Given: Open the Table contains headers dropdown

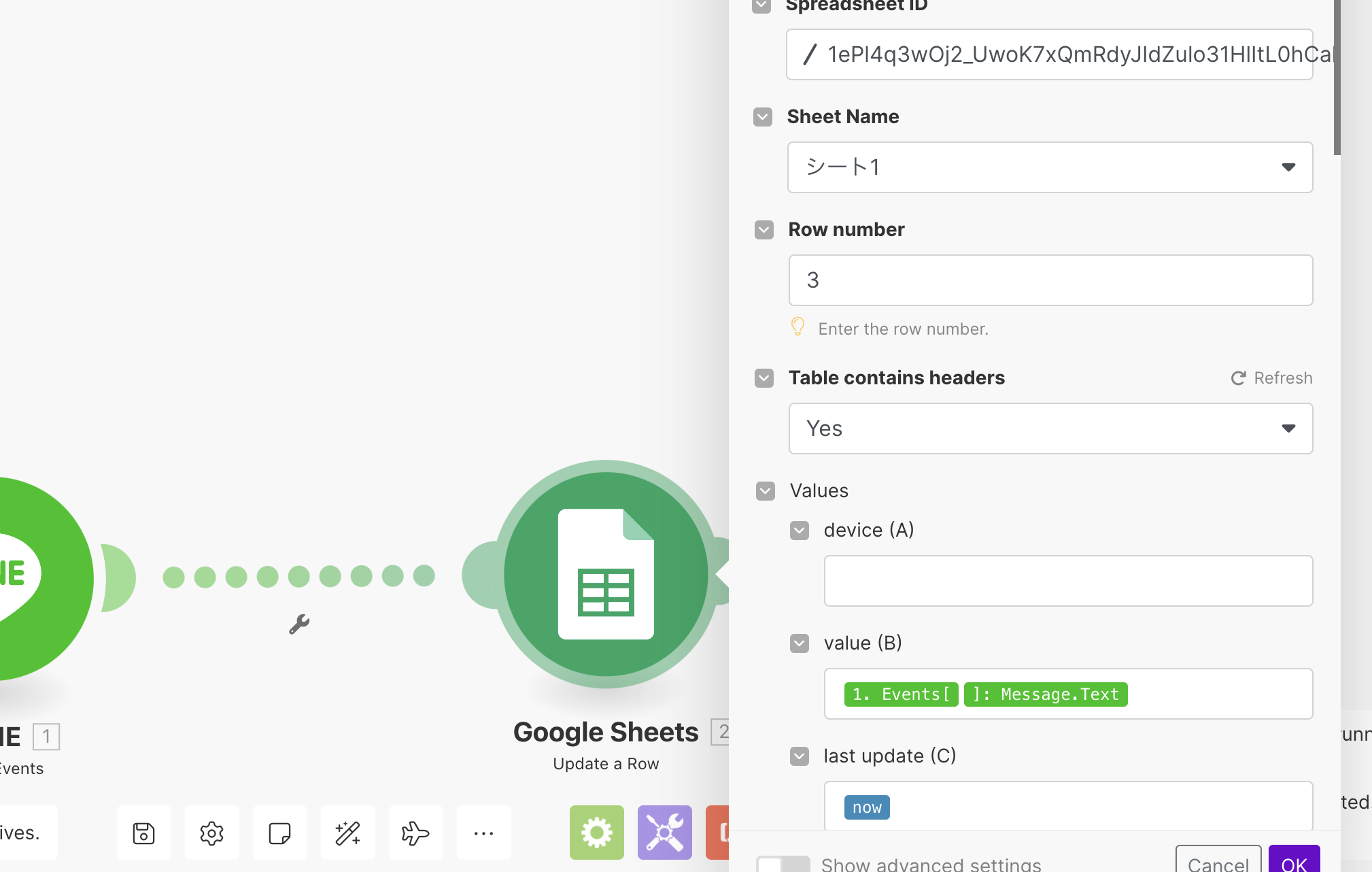Looking at the screenshot, I should [x=1050, y=429].
